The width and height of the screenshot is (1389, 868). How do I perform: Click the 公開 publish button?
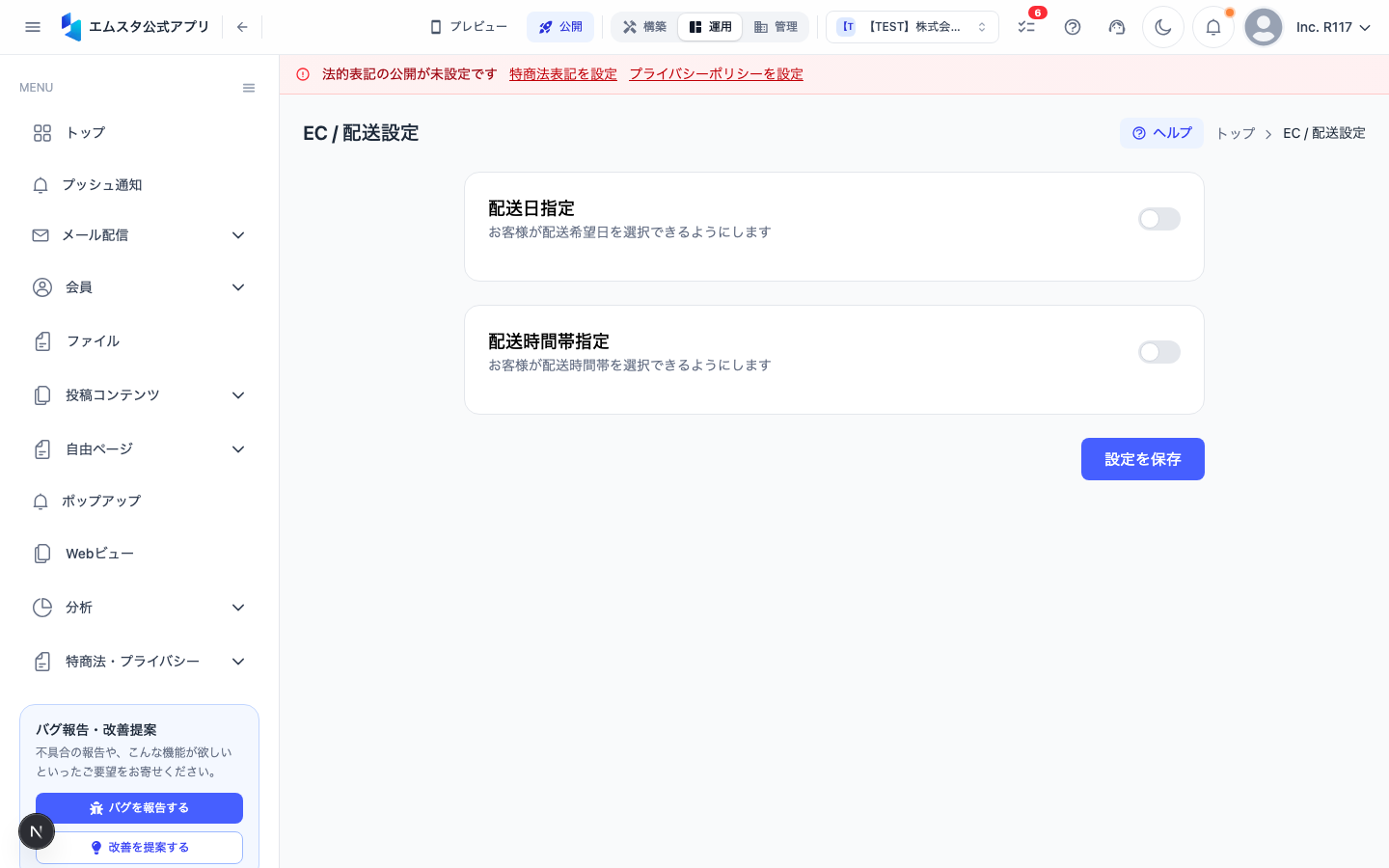[x=560, y=27]
